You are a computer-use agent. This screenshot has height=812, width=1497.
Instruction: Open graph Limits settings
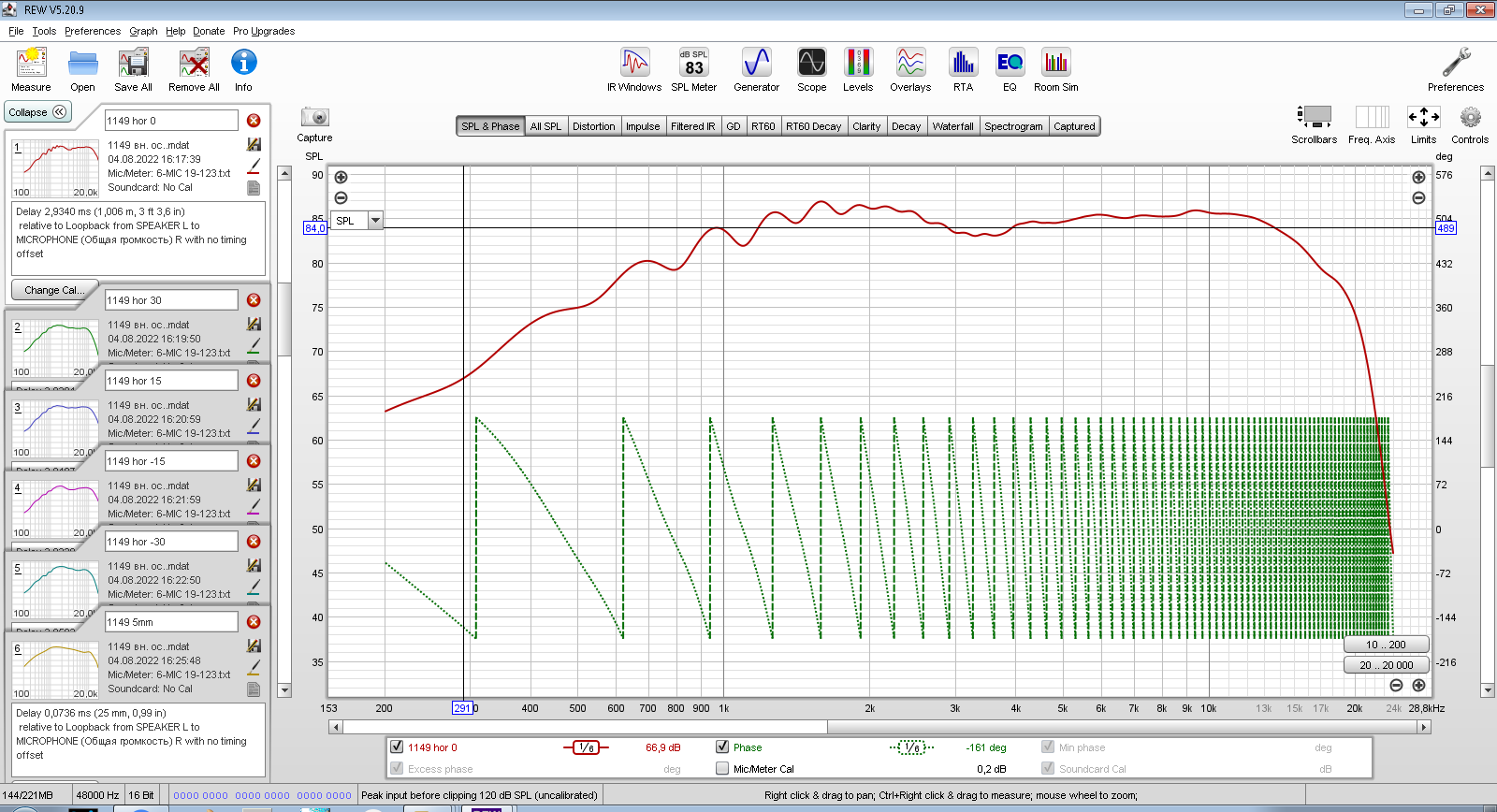click(x=1423, y=123)
